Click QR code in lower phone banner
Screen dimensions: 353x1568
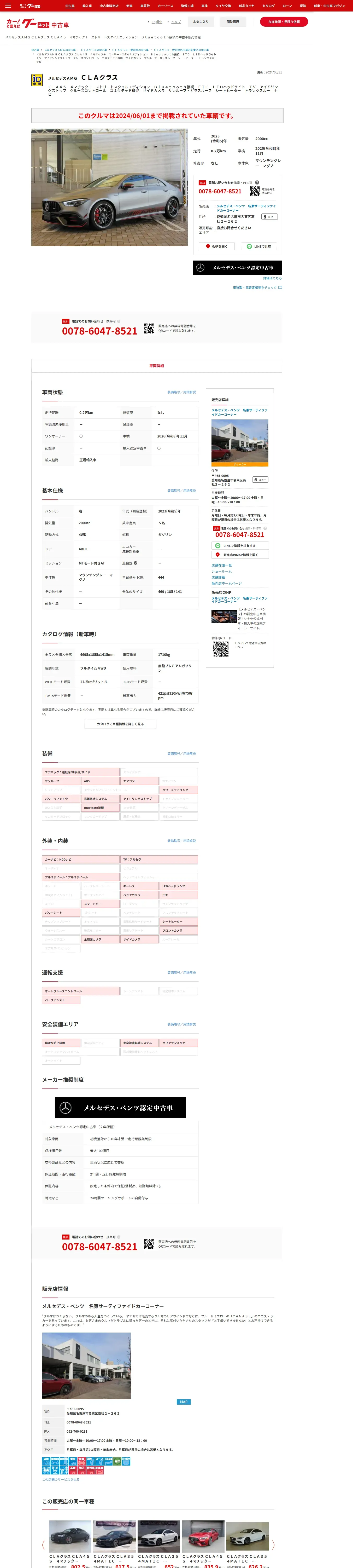pos(149,1244)
